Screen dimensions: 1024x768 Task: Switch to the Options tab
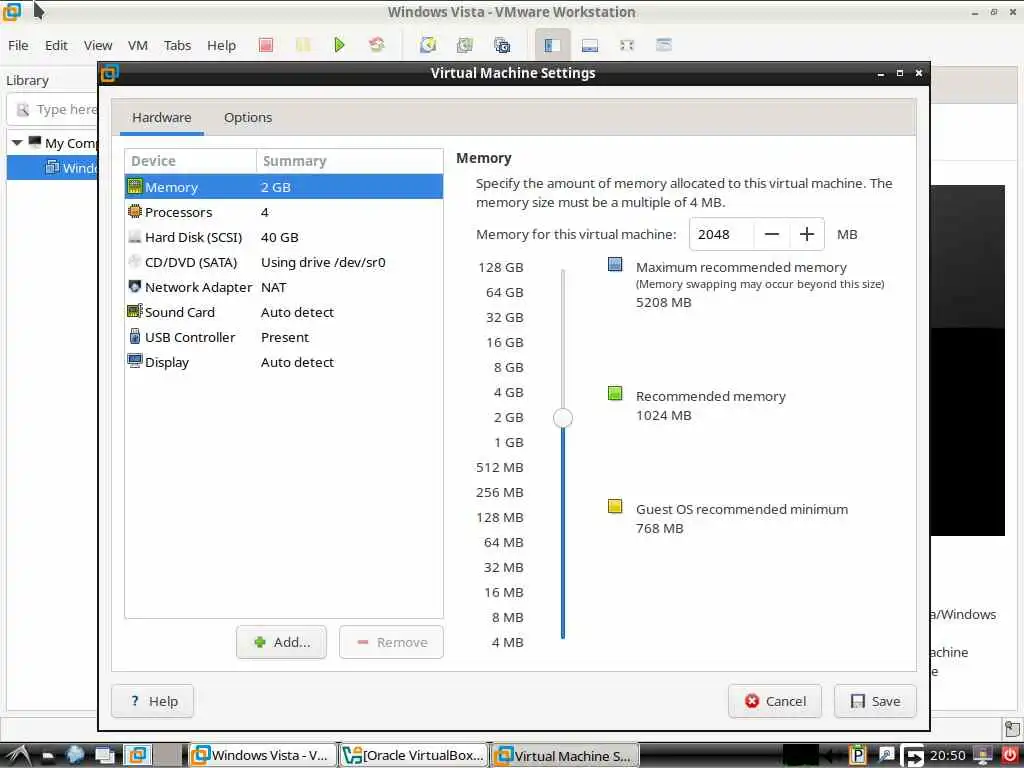[x=248, y=118]
